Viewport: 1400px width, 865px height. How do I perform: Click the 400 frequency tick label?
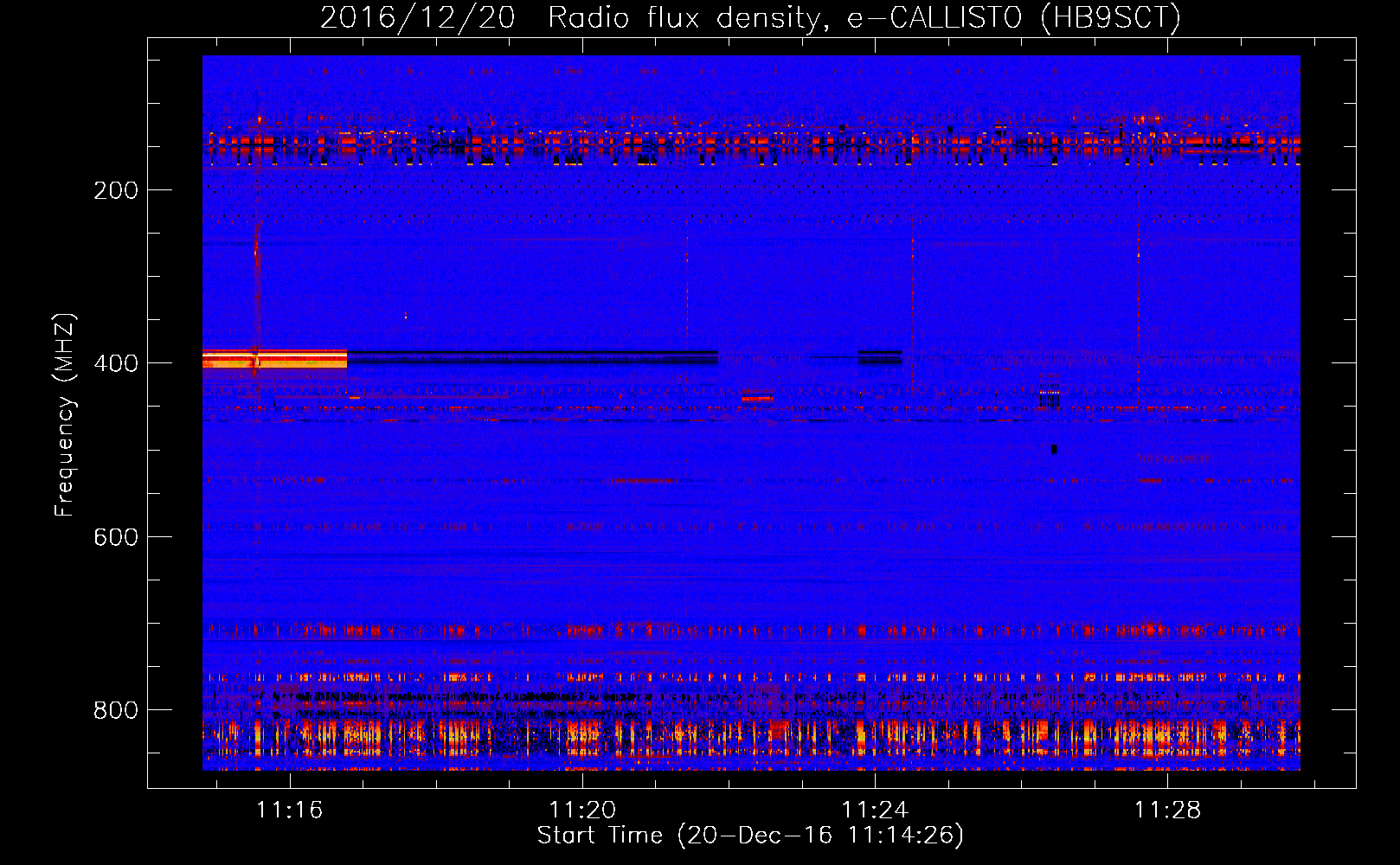pos(116,363)
